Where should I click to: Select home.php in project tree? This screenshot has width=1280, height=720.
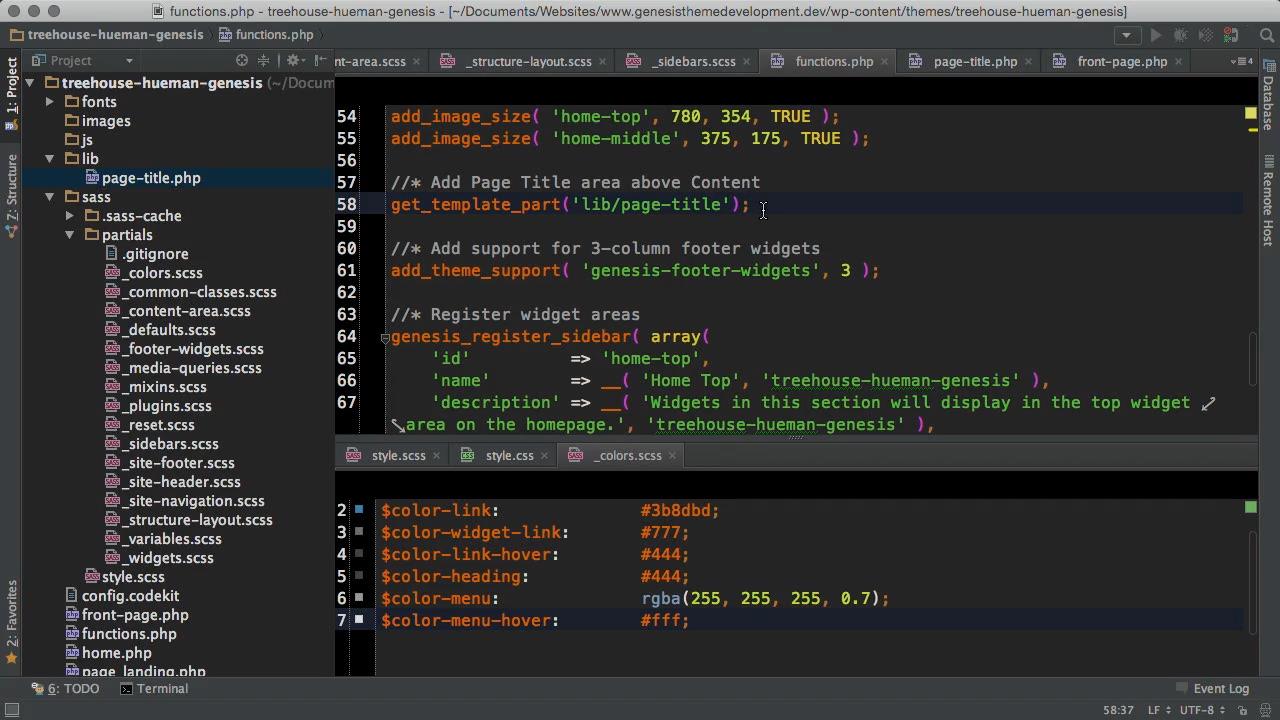point(108,653)
